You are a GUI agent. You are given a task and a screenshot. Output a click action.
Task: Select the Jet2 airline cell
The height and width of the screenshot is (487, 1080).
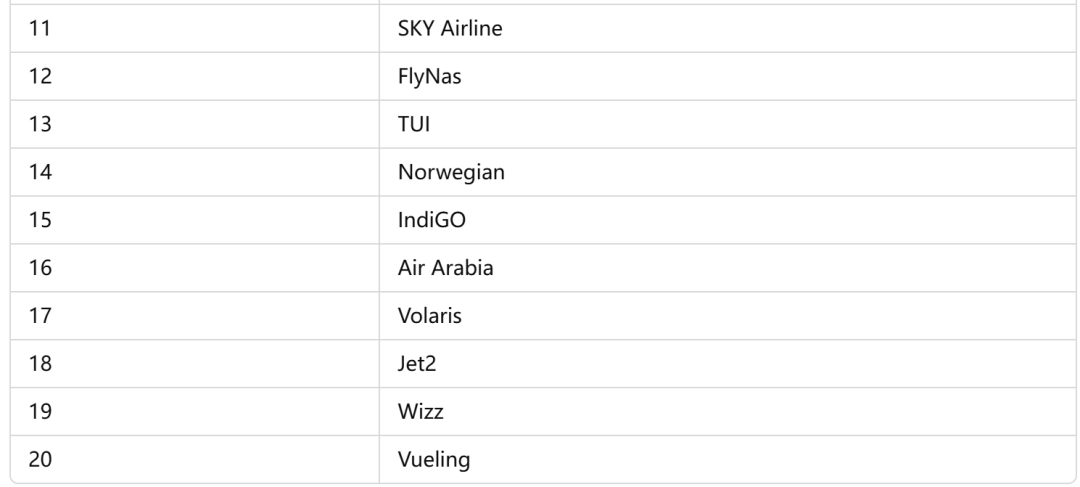(x=727, y=364)
